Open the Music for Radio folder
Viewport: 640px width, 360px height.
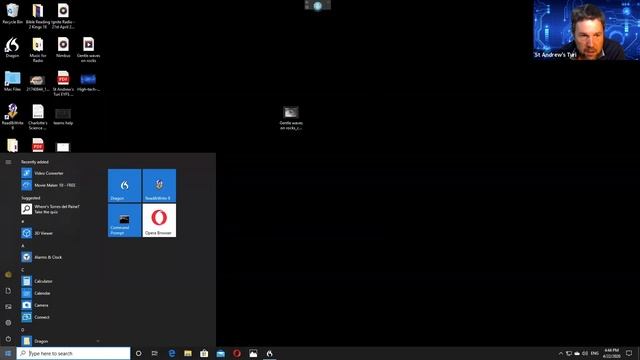coord(38,50)
